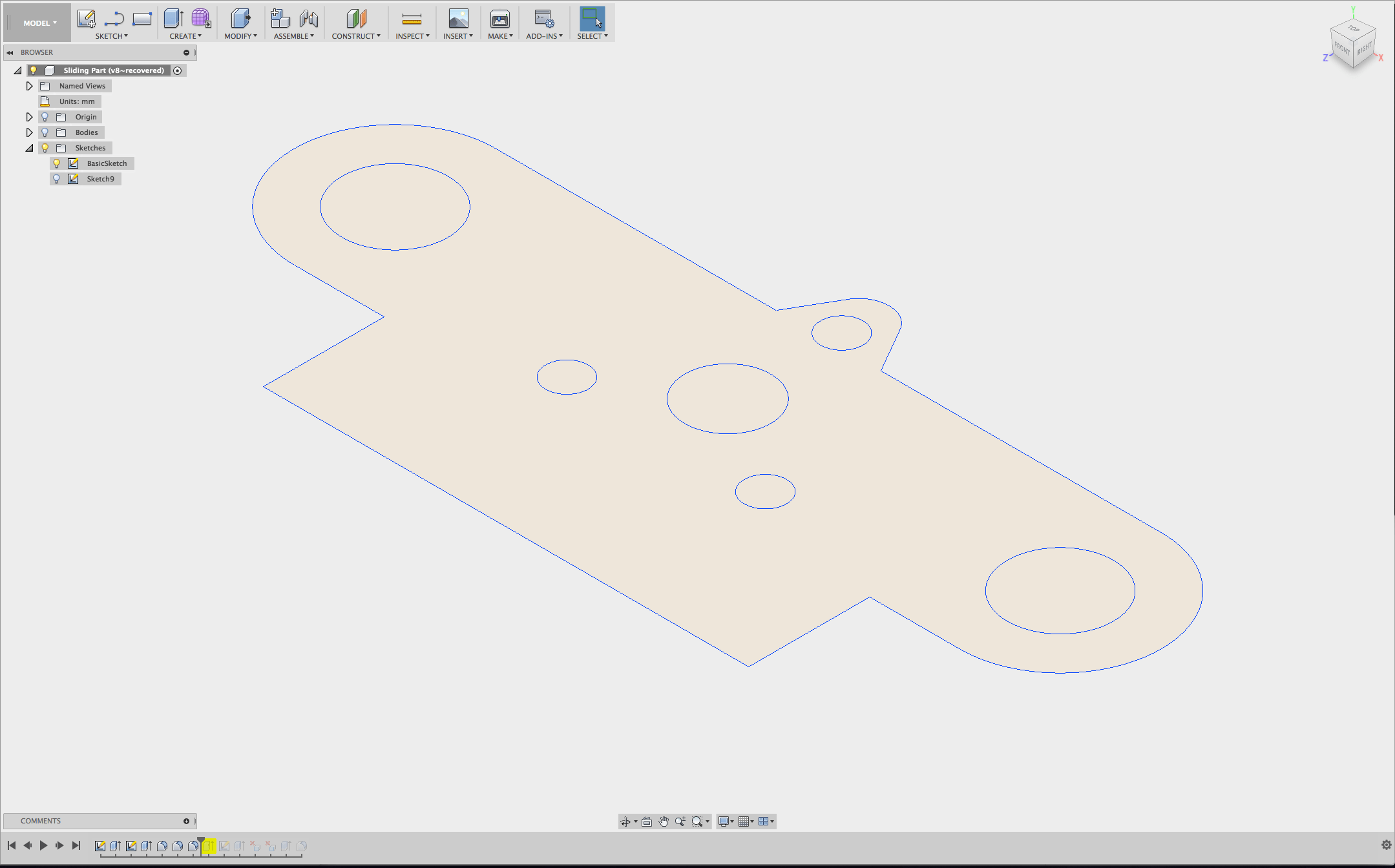This screenshot has width=1395, height=868.
Task: Toggle Bodies folder visibility lightbulb
Action: 45,132
